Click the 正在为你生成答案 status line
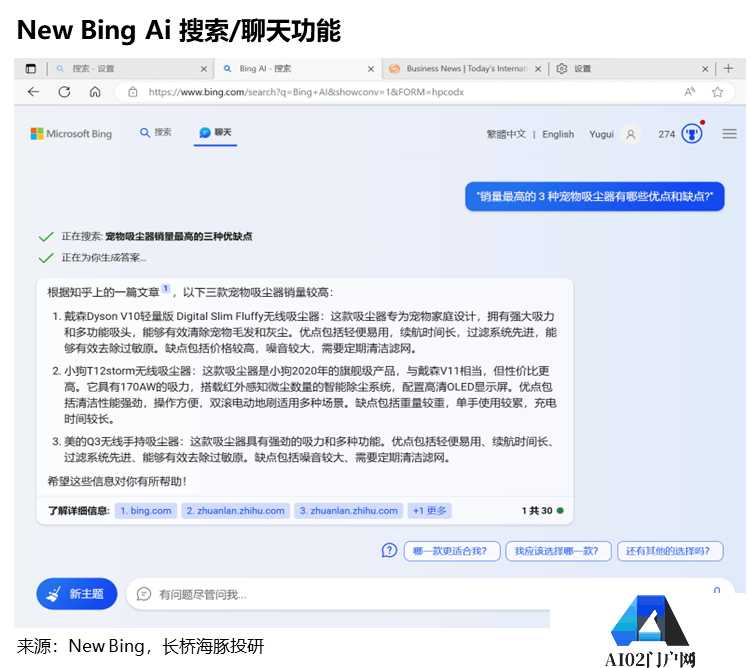 coord(104,258)
